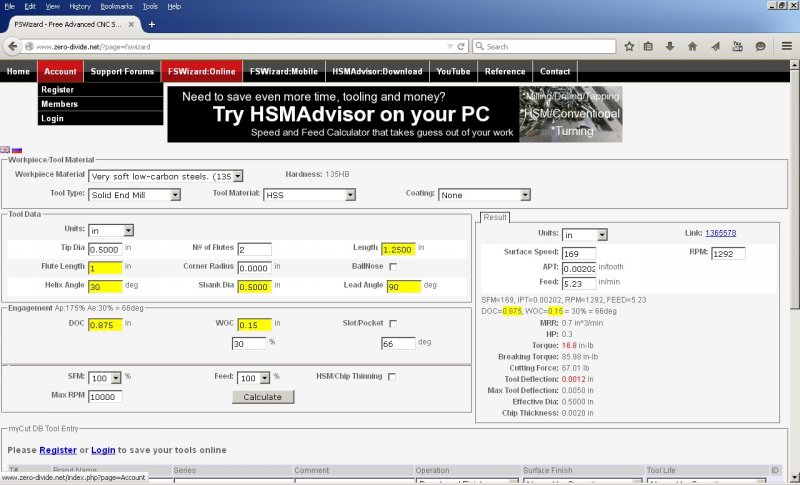
Task: Open the Coating dropdown list
Action: pyautogui.click(x=484, y=195)
